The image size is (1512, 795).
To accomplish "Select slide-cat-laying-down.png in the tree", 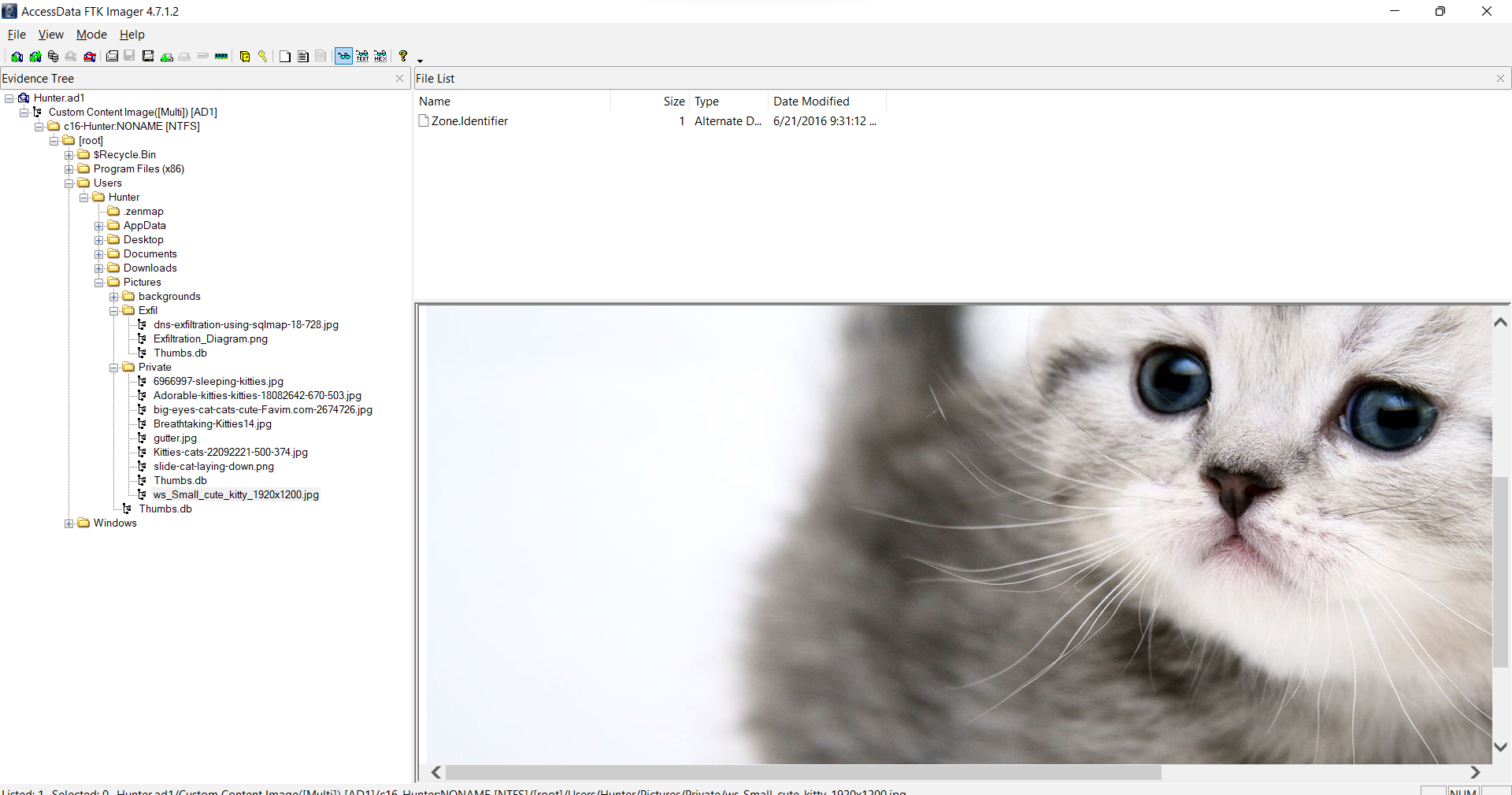I will pos(213,467).
